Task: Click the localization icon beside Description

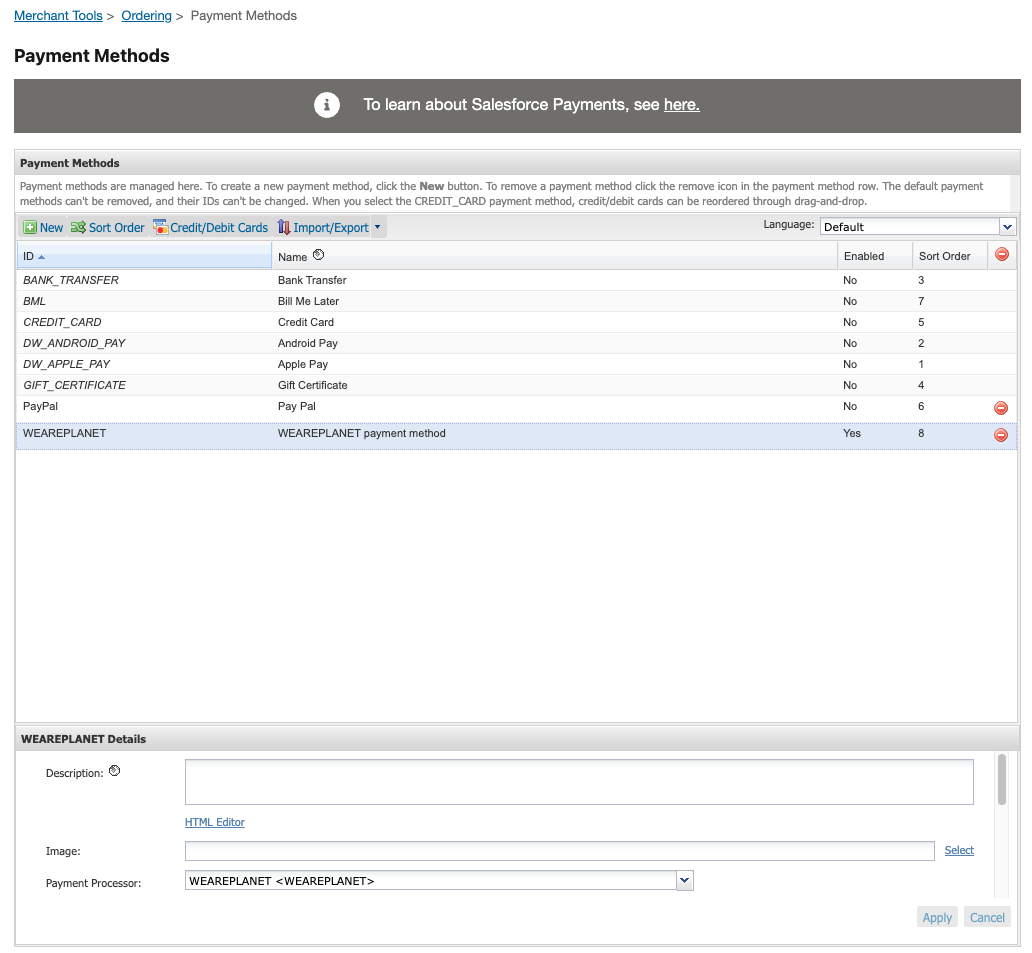Action: pos(114,771)
